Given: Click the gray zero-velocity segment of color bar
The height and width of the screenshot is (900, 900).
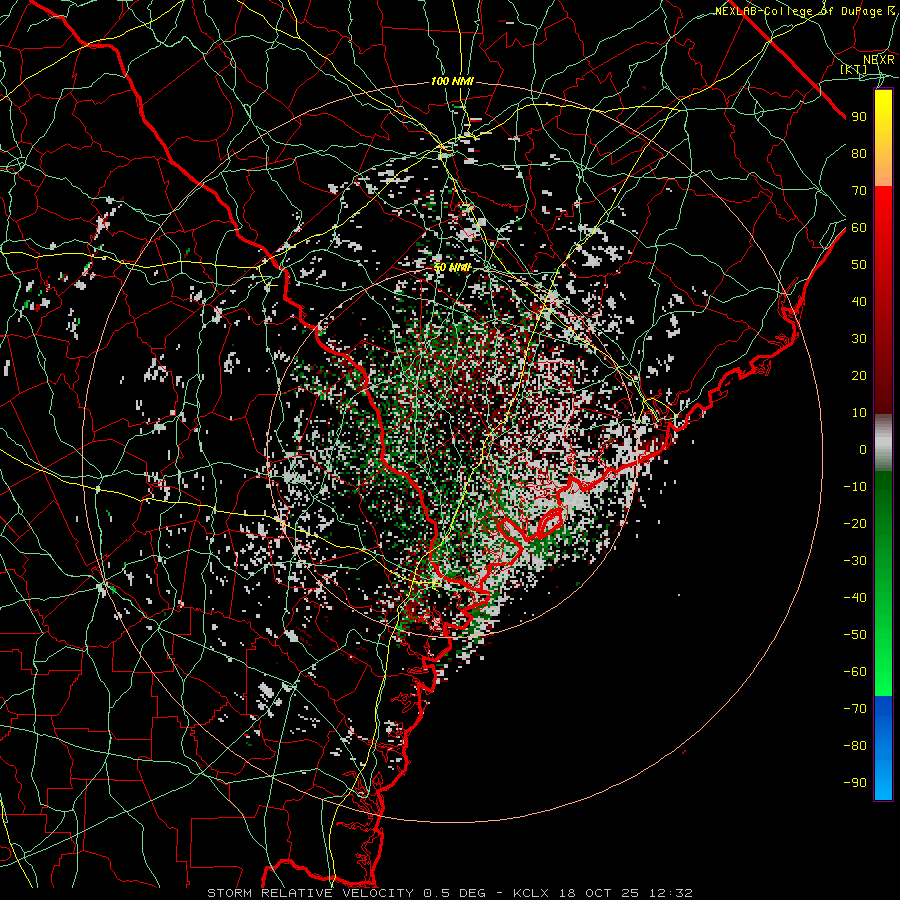Looking at the screenshot, I should (x=883, y=443).
